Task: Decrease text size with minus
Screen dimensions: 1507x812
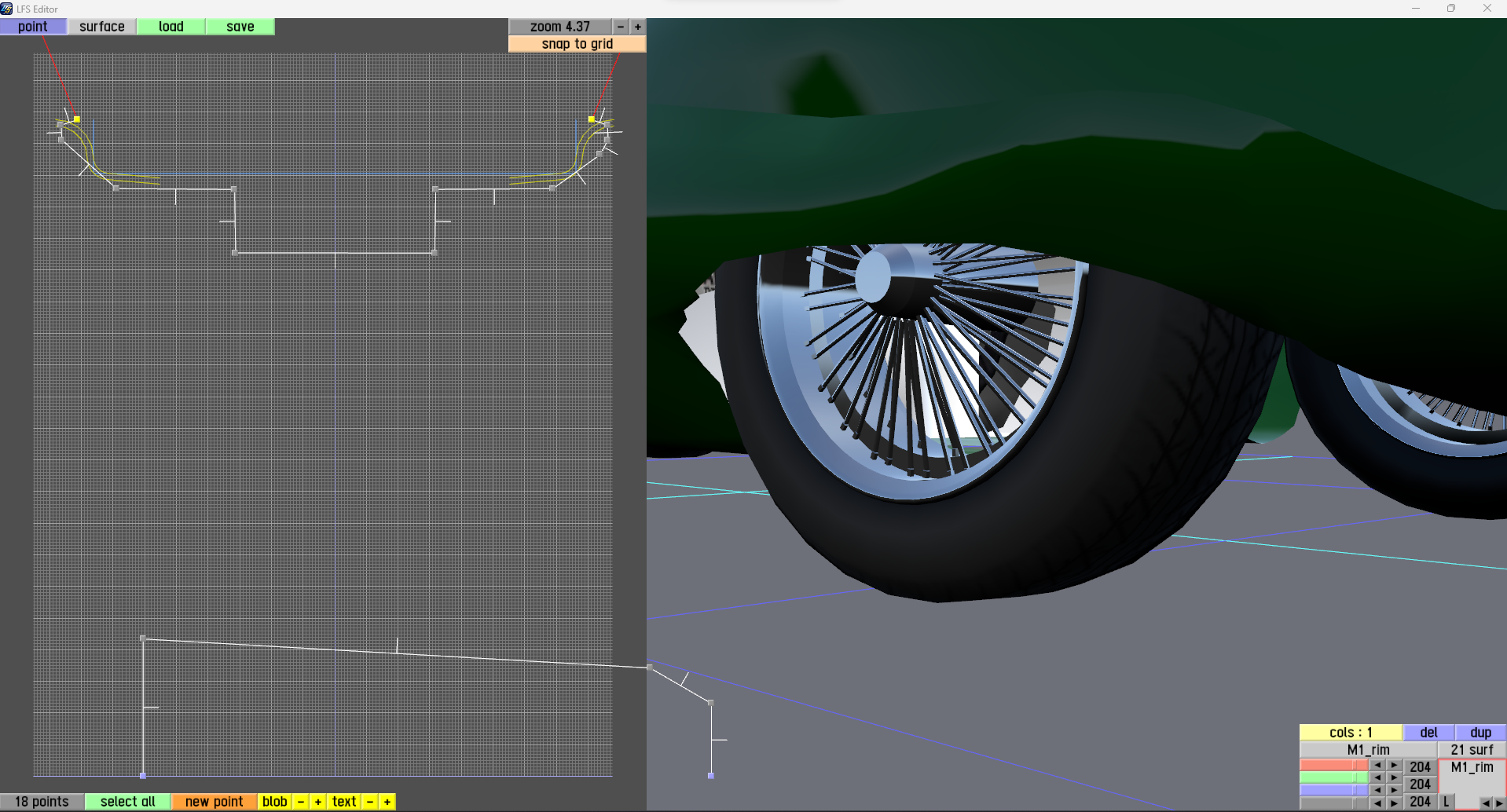Action: pos(370,802)
